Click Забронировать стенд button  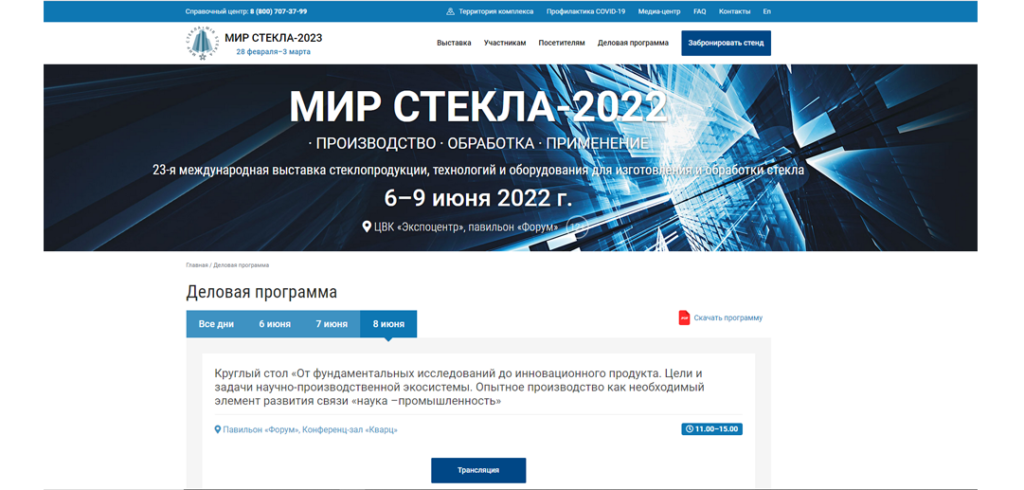pos(726,43)
